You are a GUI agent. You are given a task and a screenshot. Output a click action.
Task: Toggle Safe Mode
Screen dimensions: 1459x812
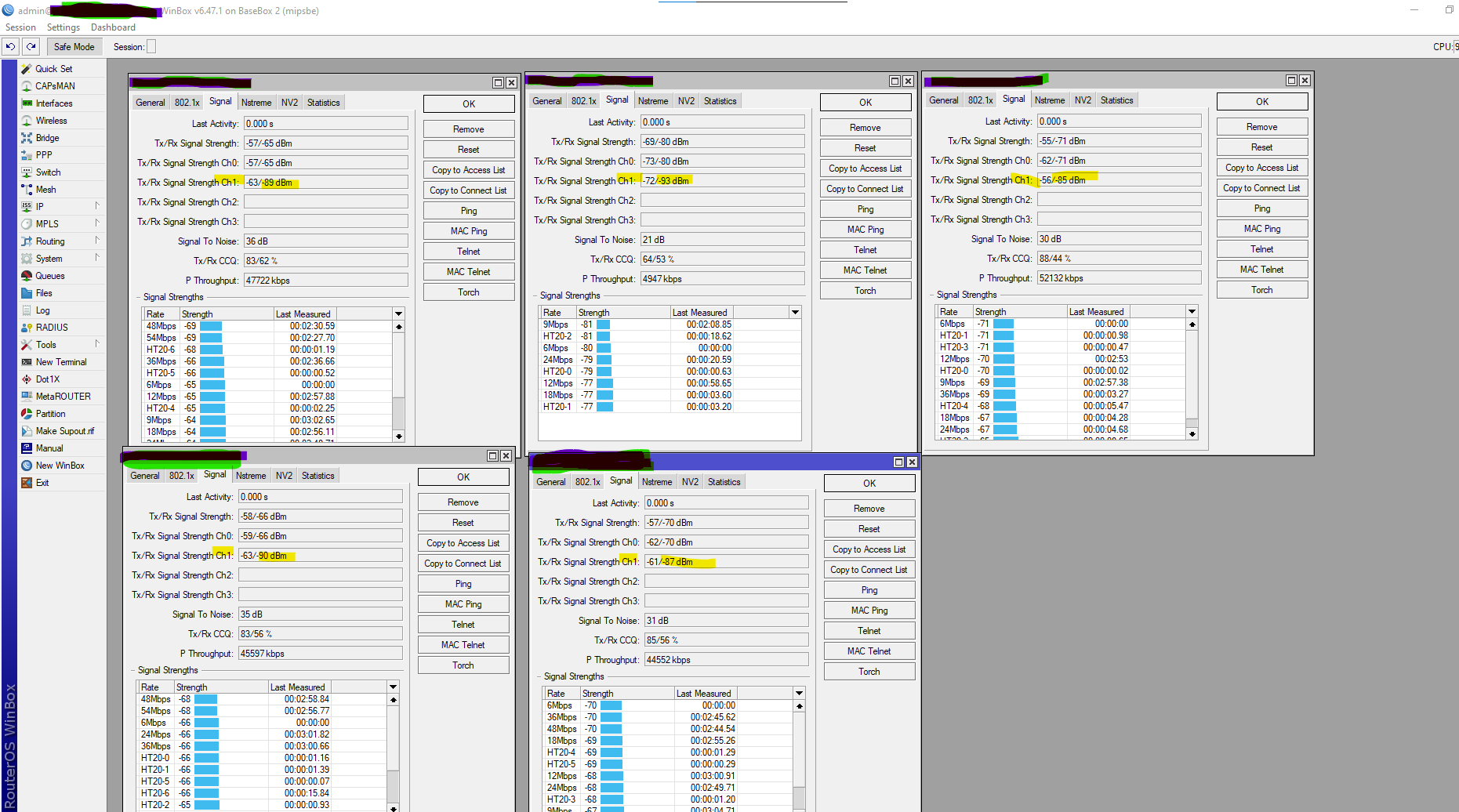(x=74, y=47)
